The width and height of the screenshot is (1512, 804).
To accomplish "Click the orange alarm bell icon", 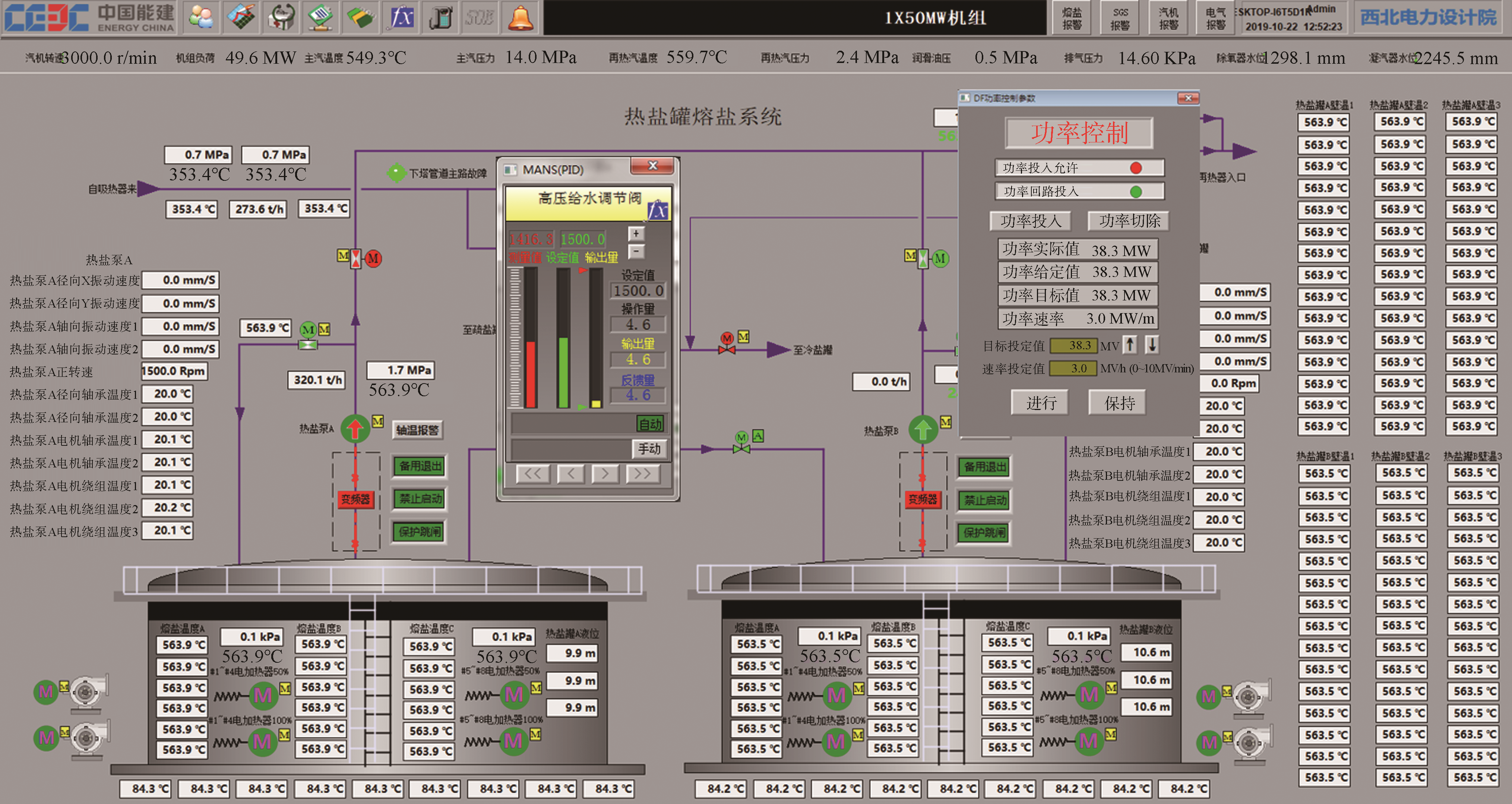I will tap(521, 18).
